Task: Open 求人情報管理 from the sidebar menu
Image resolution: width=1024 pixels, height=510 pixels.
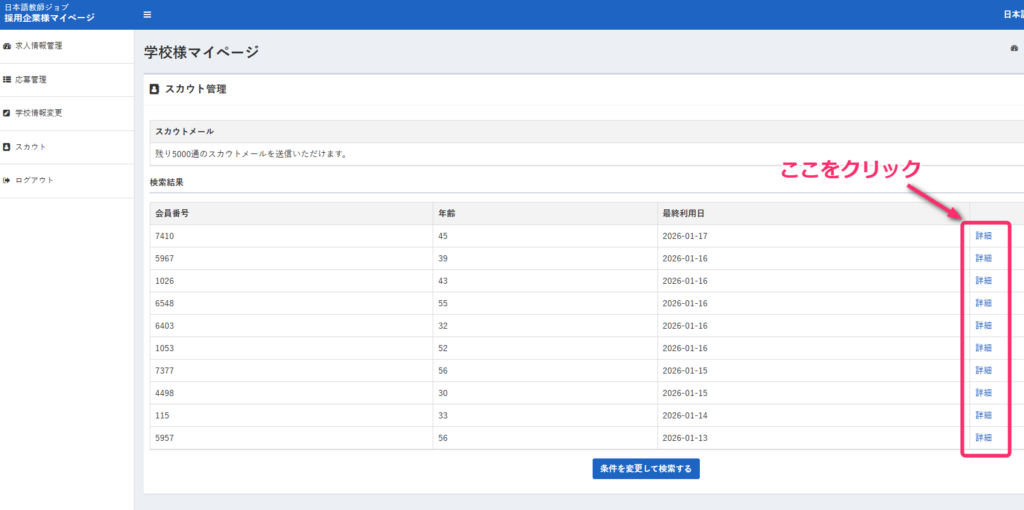Action: 38,46
